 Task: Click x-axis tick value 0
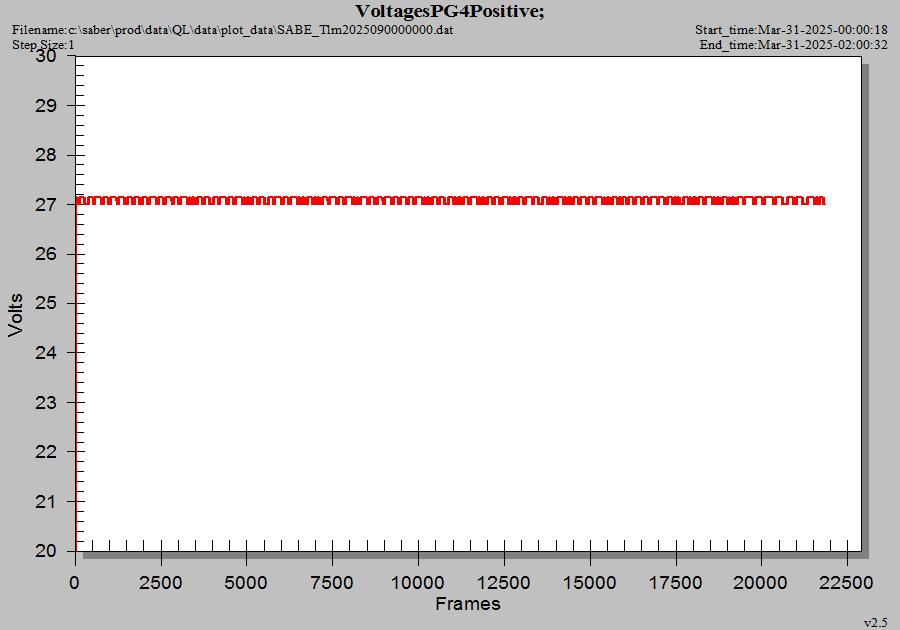[75, 583]
